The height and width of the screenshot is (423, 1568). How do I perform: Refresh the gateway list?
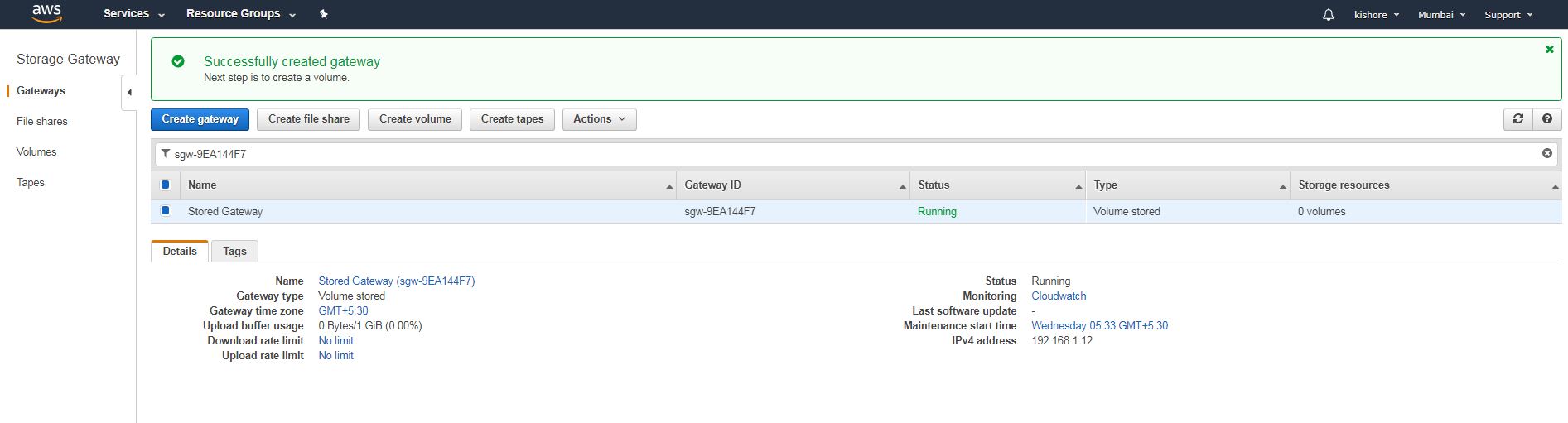click(1517, 119)
